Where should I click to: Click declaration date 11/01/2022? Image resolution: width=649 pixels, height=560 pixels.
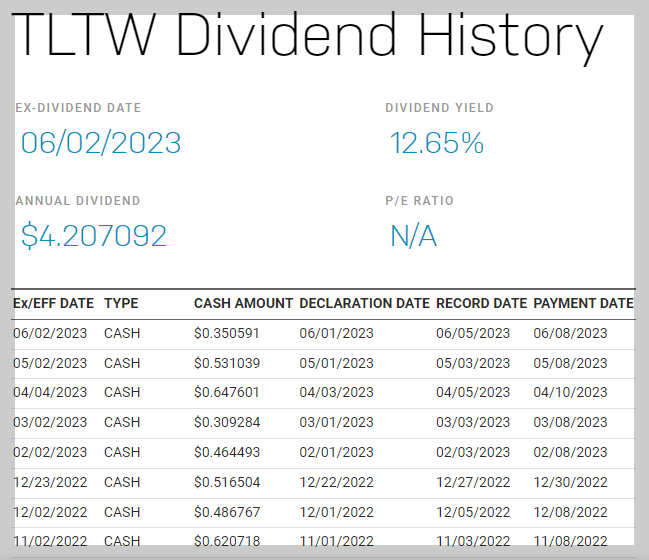pyautogui.click(x=337, y=541)
